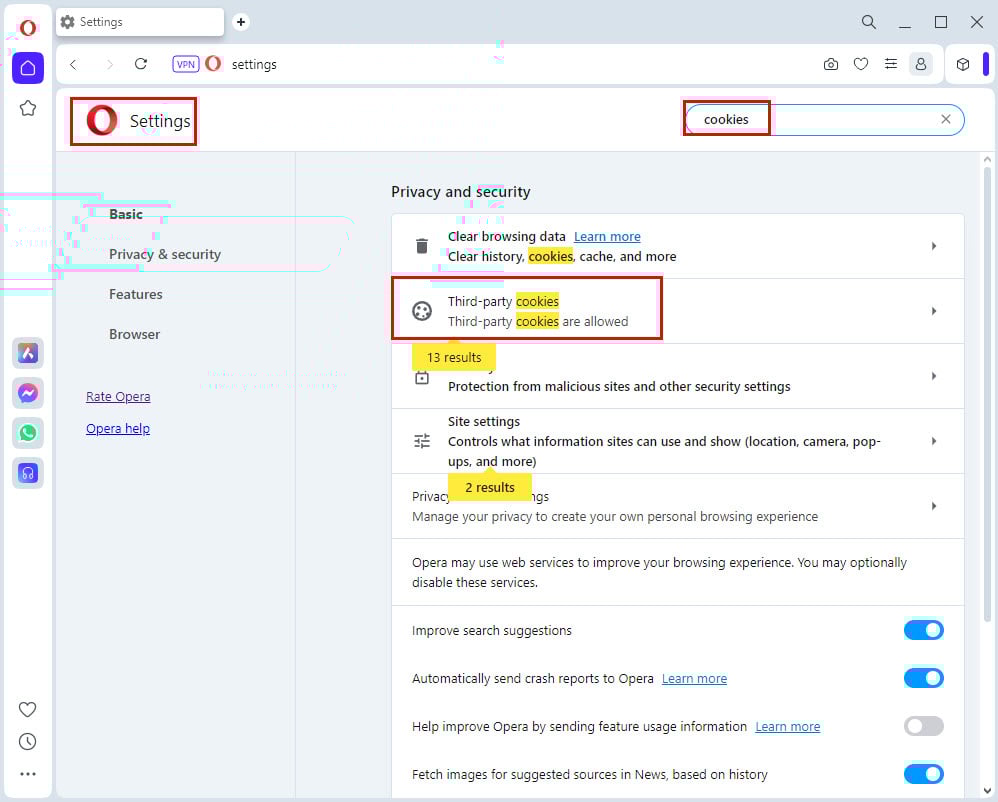Open Easy Setup sliders icon
This screenshot has height=802, width=998.
(x=891, y=64)
